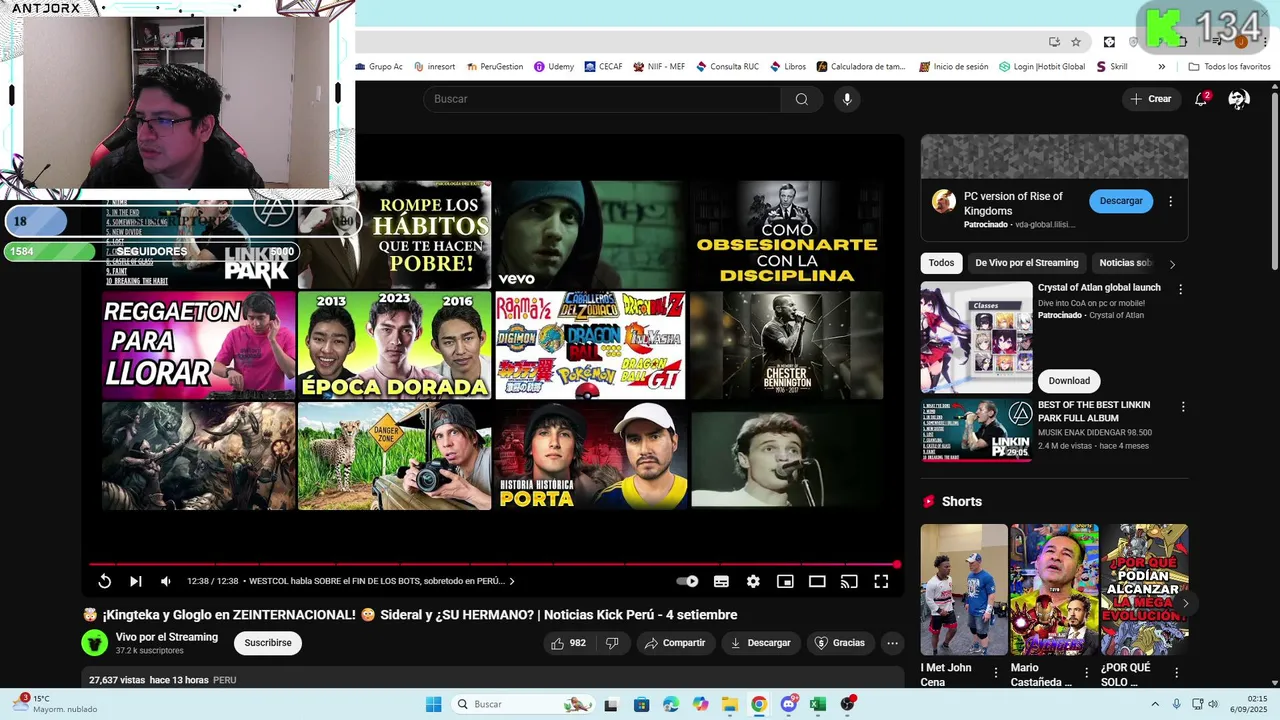
Task: Open Microsoft Store from the taskbar
Action: [x=641, y=704]
